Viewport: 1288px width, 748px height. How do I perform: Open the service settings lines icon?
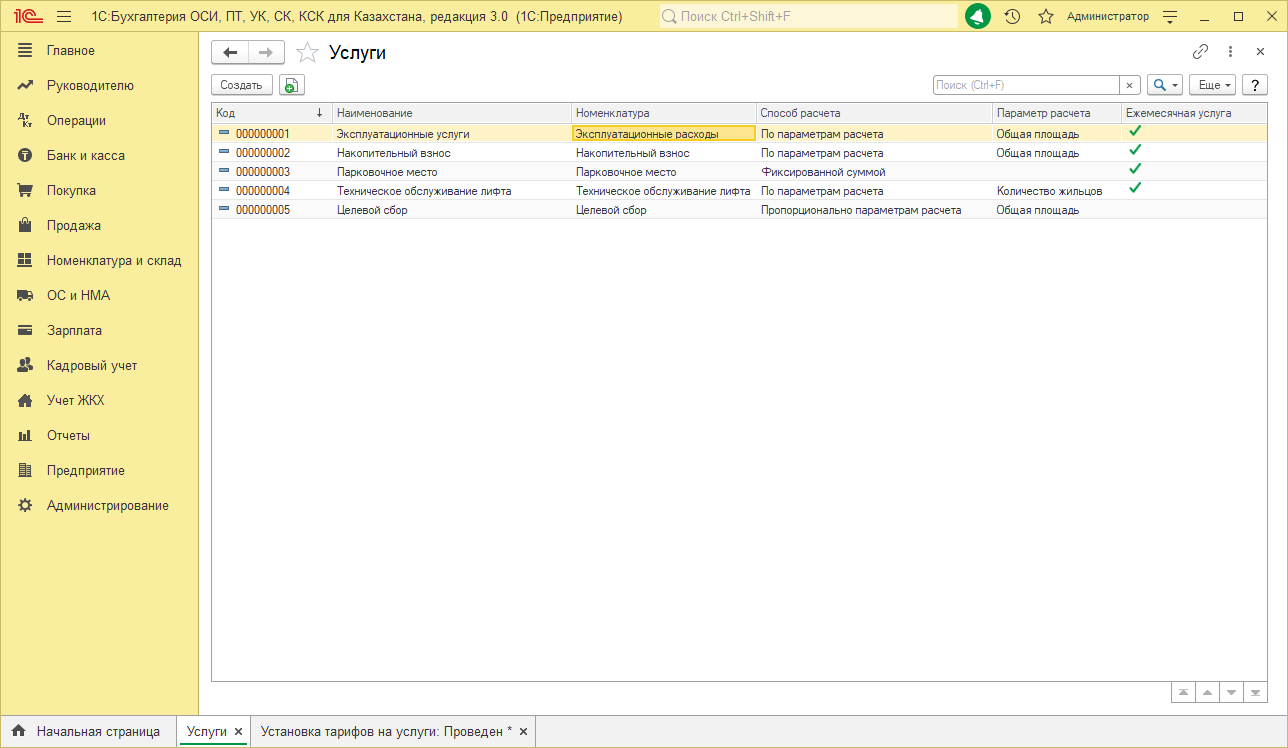(x=1171, y=17)
